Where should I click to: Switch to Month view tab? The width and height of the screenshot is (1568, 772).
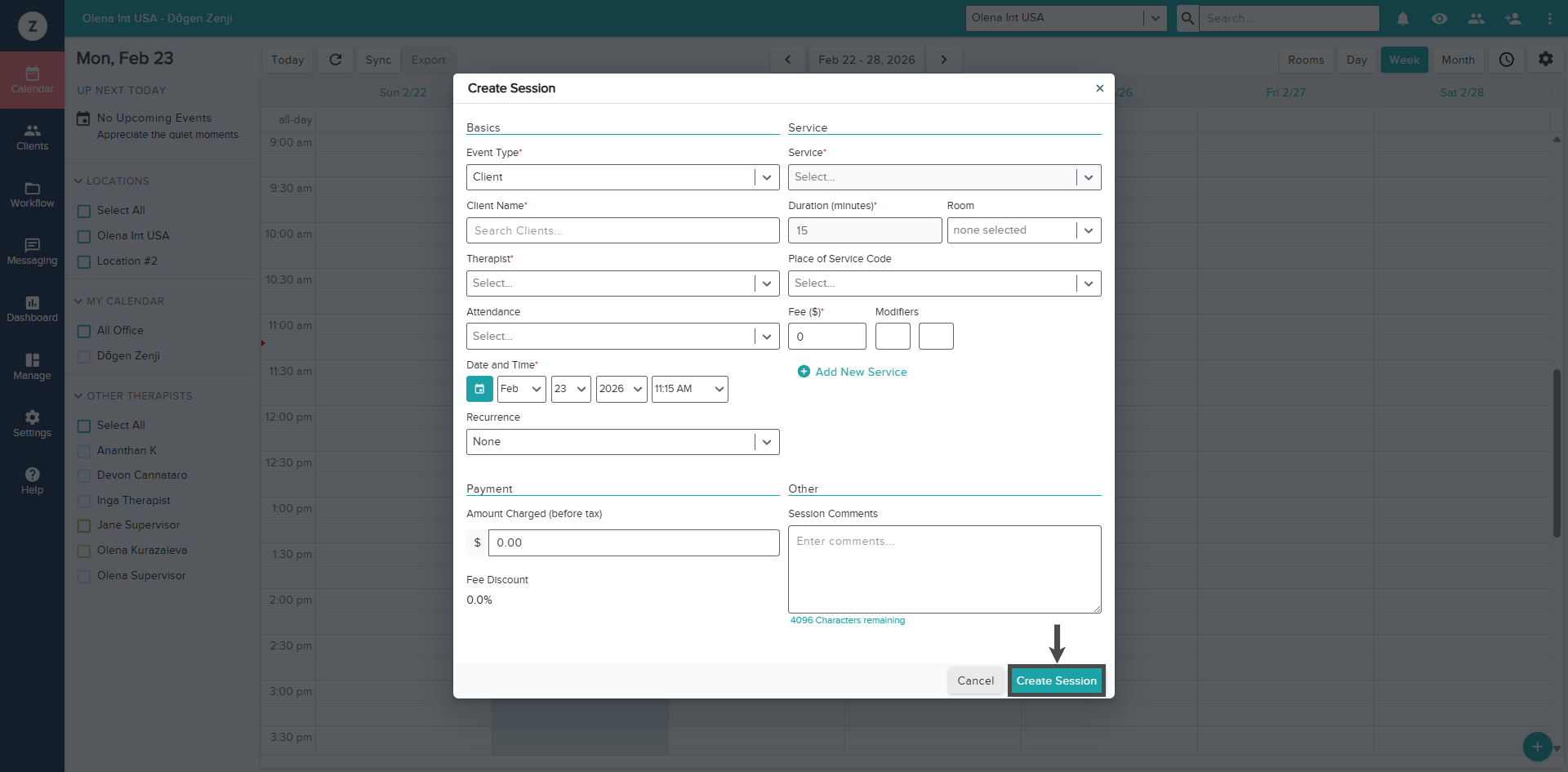[x=1457, y=60]
